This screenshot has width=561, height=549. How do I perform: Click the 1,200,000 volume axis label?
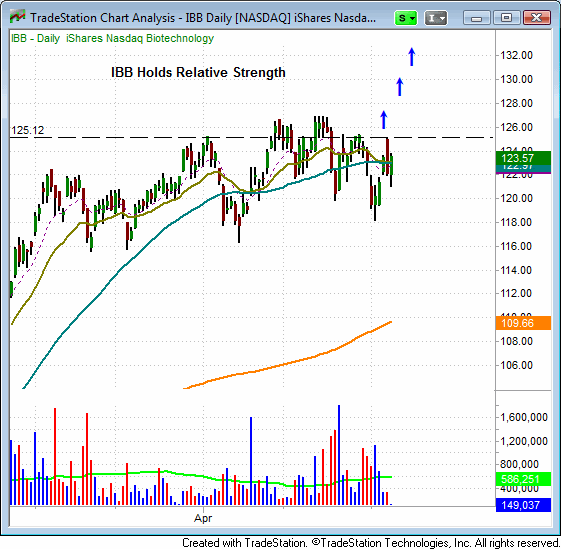point(524,441)
